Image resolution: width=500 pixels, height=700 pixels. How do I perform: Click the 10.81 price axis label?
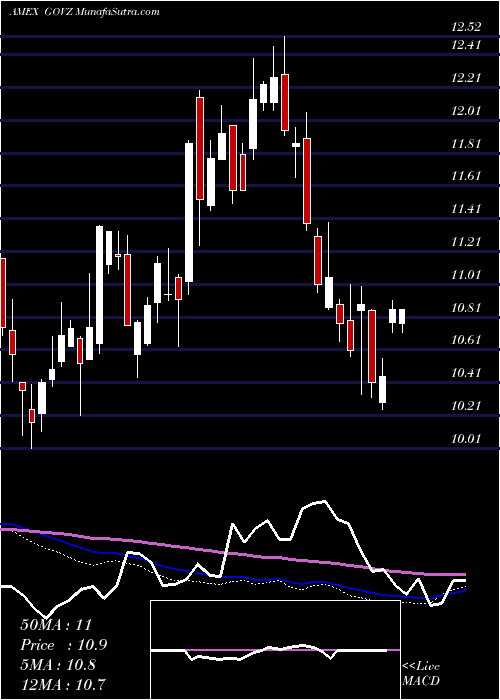(466, 307)
